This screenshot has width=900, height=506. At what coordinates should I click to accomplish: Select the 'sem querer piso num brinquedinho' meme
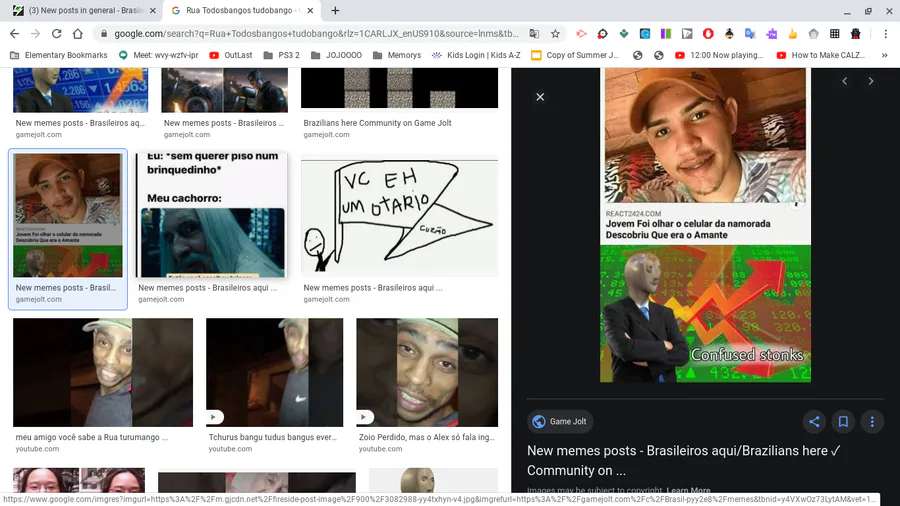coord(211,215)
